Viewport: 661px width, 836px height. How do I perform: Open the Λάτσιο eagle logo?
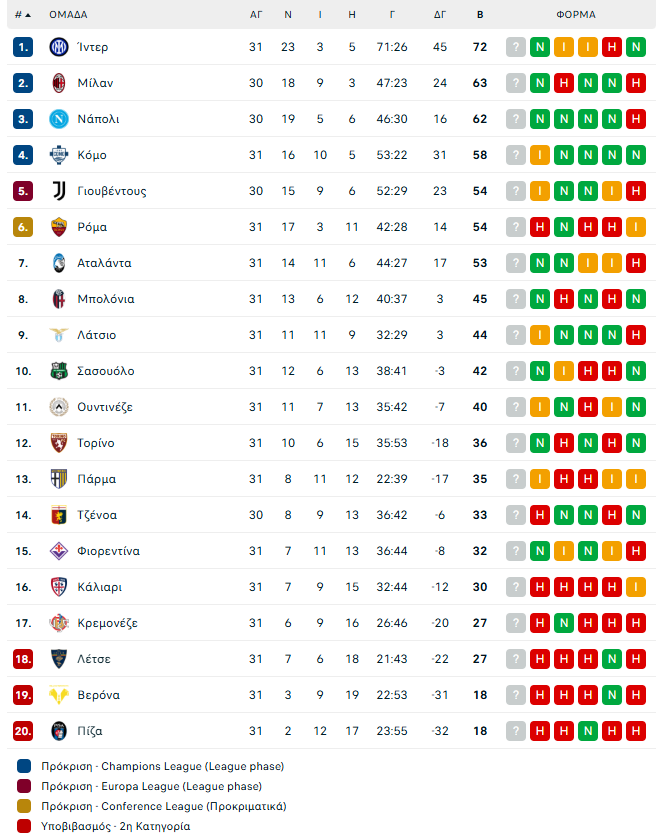click(58, 335)
